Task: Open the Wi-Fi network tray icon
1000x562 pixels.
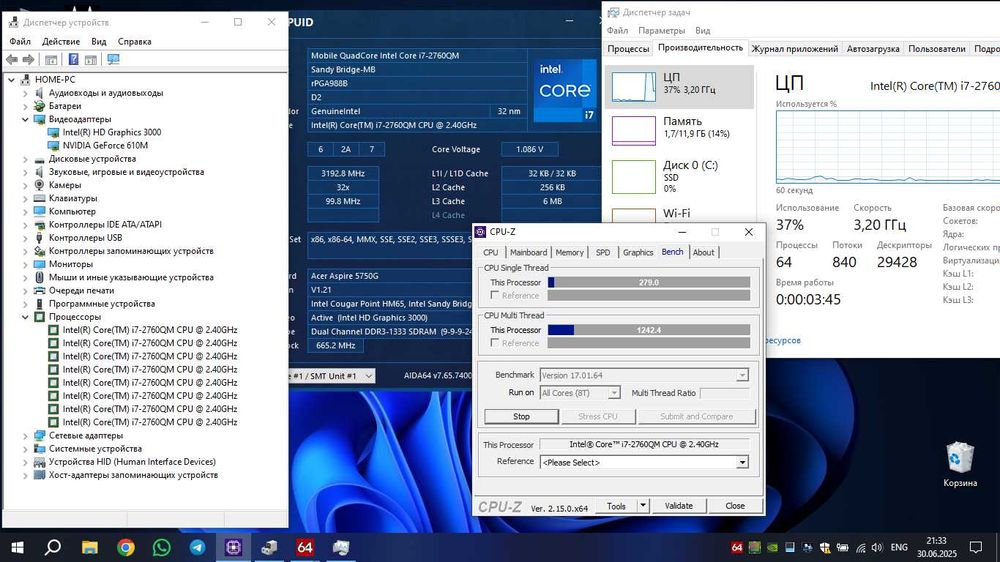Action: pyautogui.click(x=860, y=547)
